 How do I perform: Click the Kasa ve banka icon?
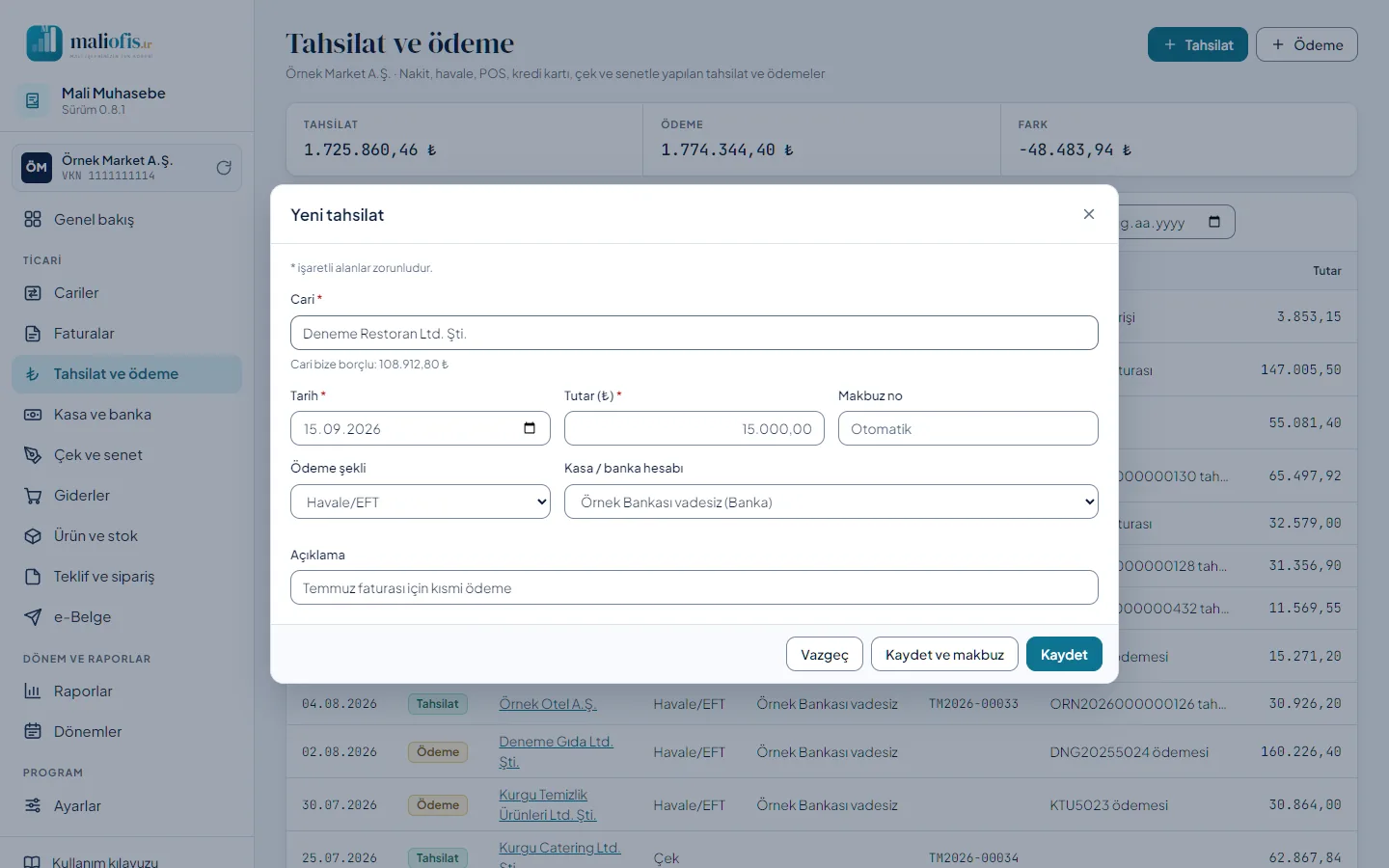(33, 415)
